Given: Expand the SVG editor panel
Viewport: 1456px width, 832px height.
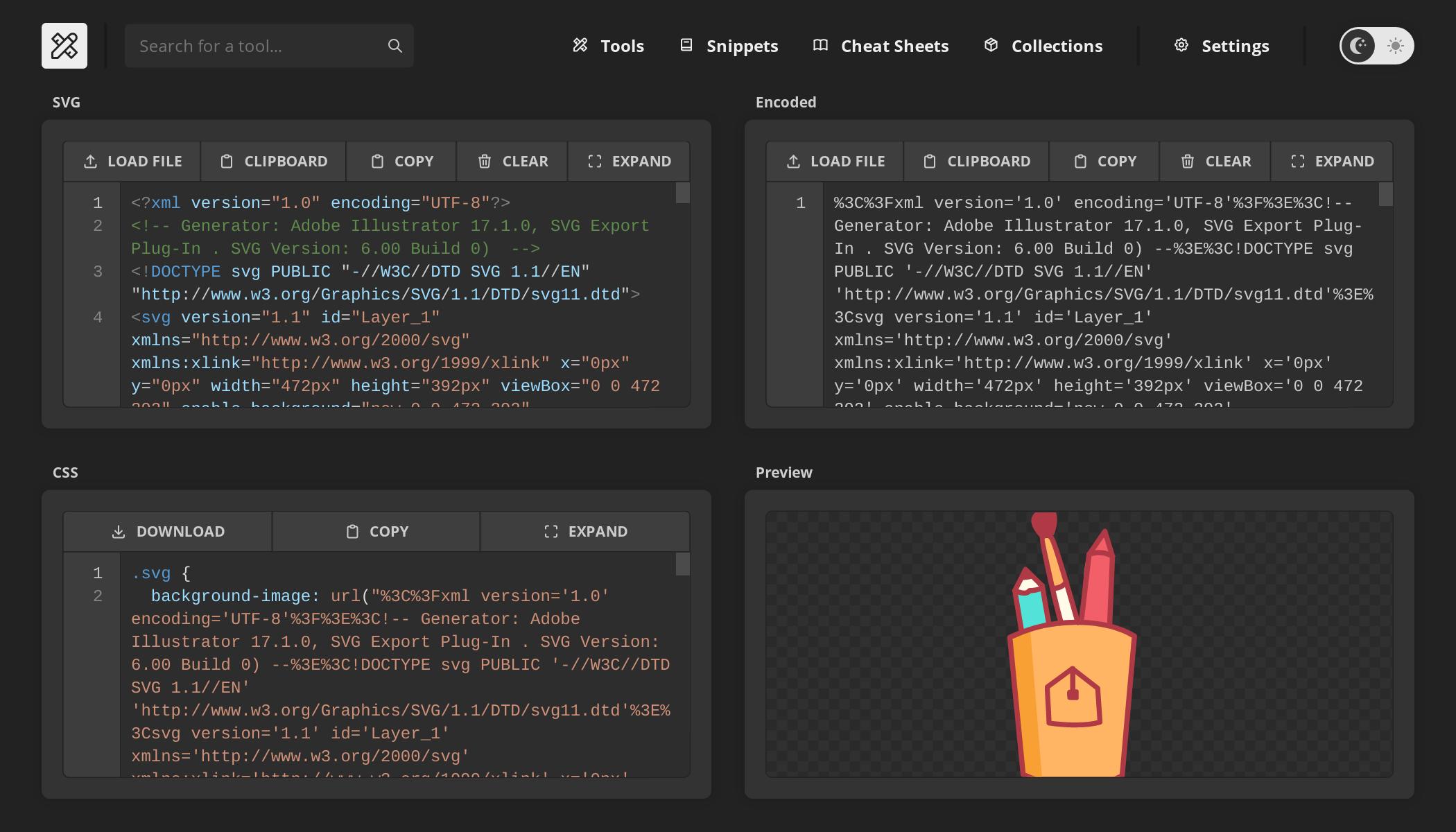Looking at the screenshot, I should point(629,162).
